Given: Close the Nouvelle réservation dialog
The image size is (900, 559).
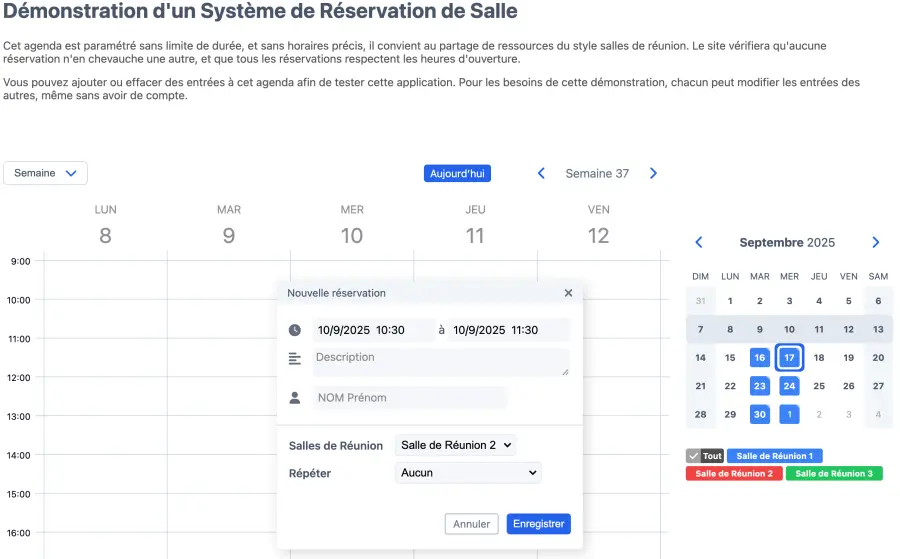Looking at the screenshot, I should pyautogui.click(x=568, y=293).
